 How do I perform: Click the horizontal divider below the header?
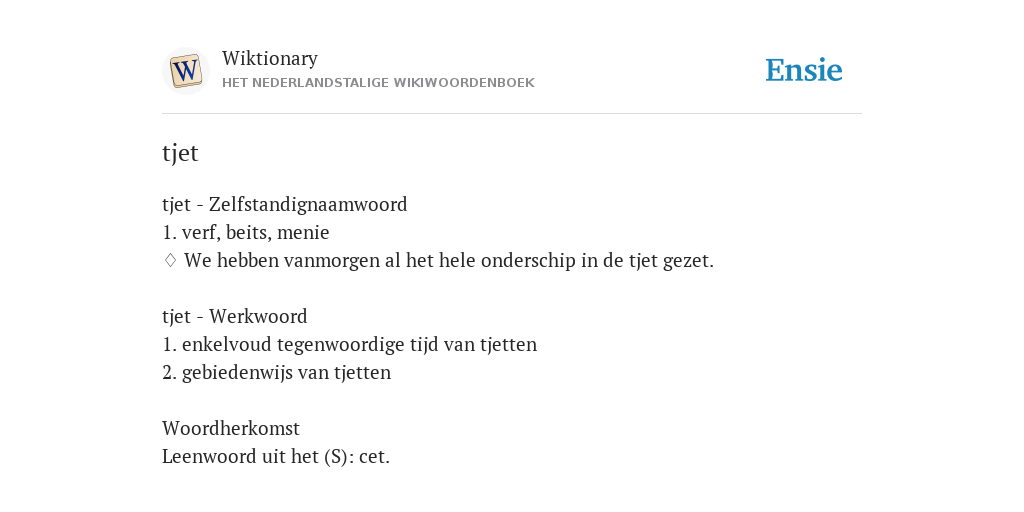coord(512,114)
